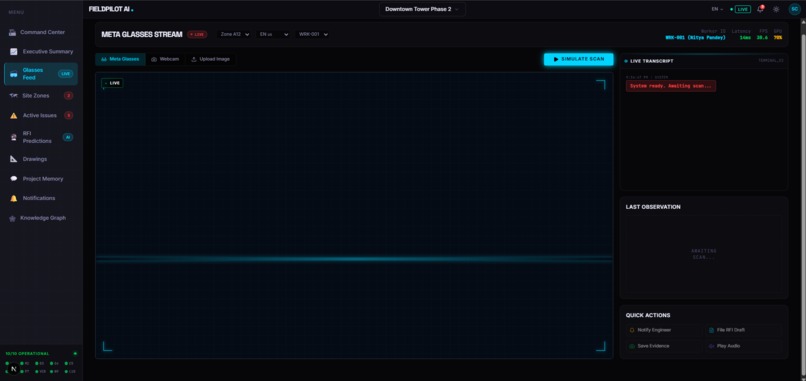The image size is (806, 381).
Task: Click the Meta Glasses tab icon
Action: (x=104, y=60)
